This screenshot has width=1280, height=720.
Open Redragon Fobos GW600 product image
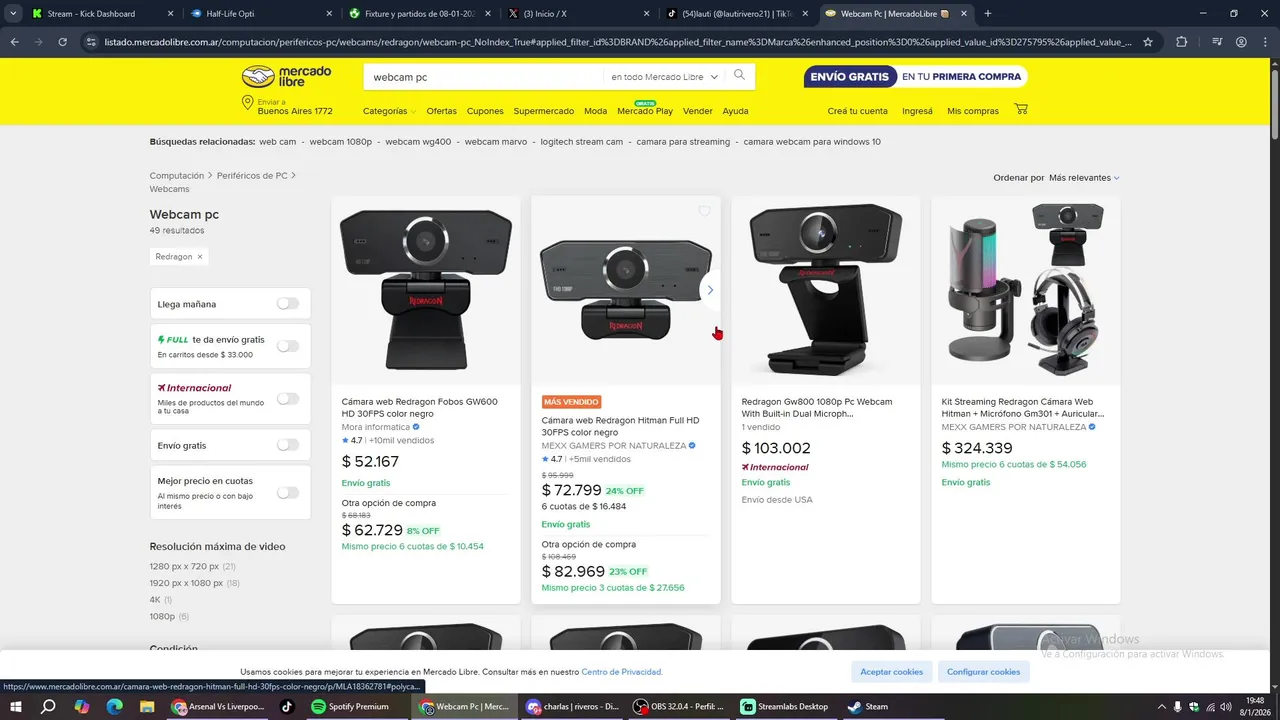pos(426,290)
